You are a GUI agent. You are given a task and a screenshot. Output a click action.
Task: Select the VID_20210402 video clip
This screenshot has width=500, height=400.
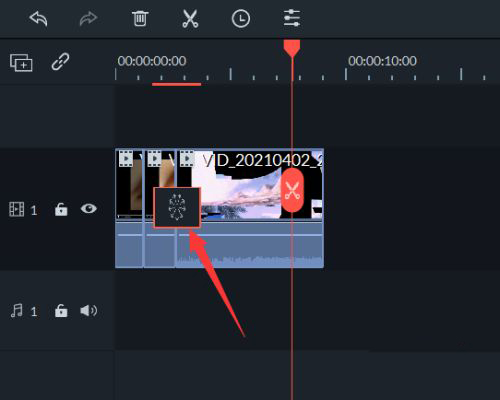point(250,208)
